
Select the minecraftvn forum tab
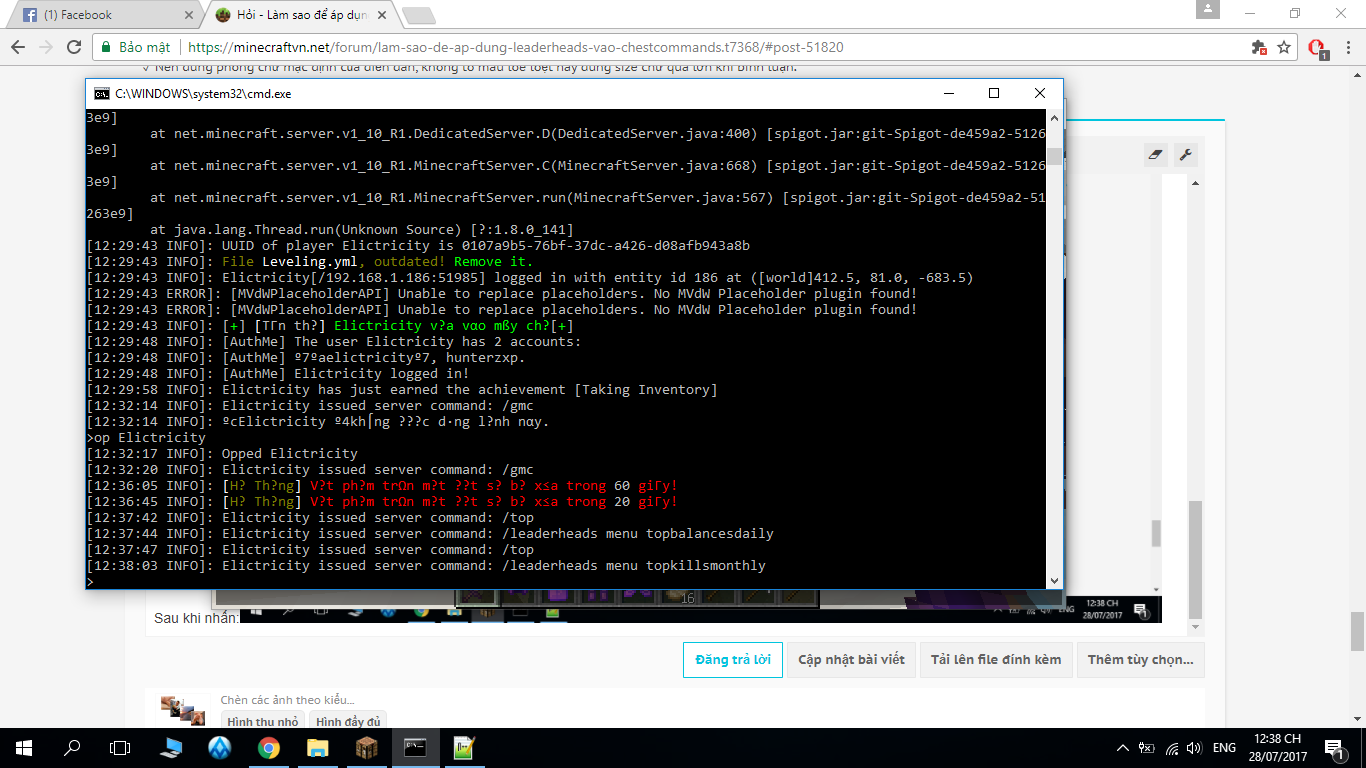coord(300,15)
